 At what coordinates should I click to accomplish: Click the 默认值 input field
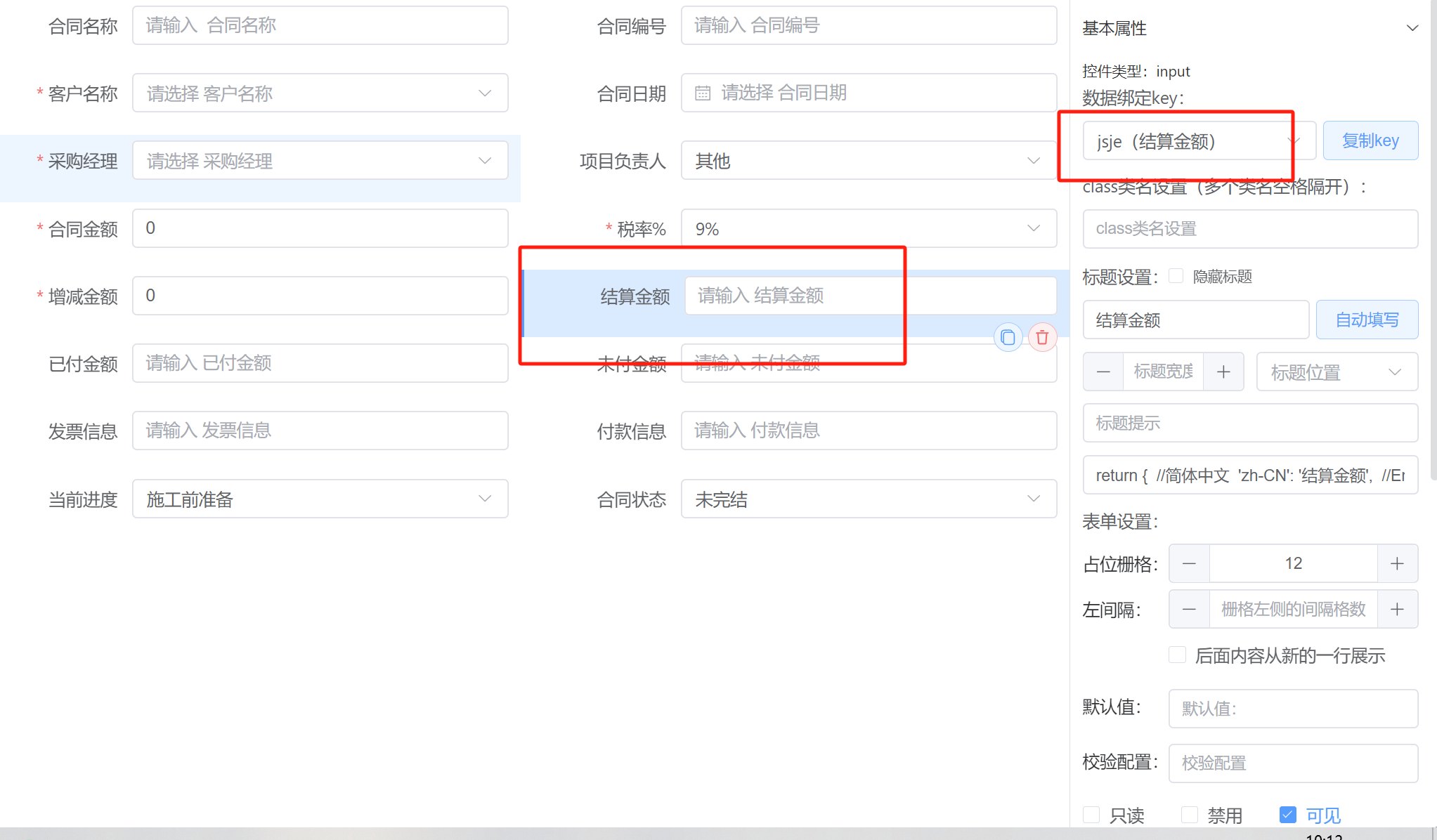[1292, 708]
